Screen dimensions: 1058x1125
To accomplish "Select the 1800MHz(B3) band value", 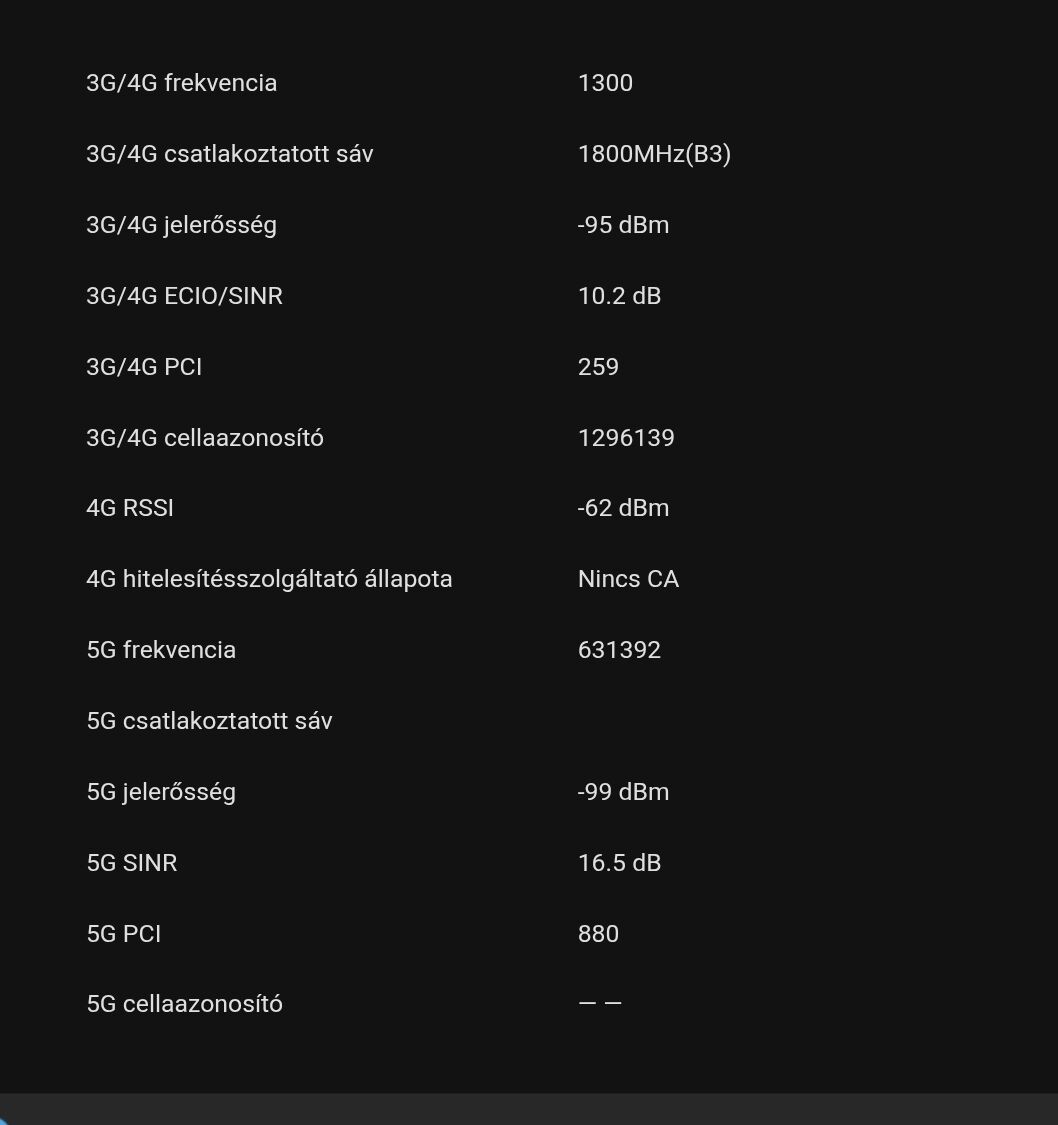I will (x=654, y=154).
